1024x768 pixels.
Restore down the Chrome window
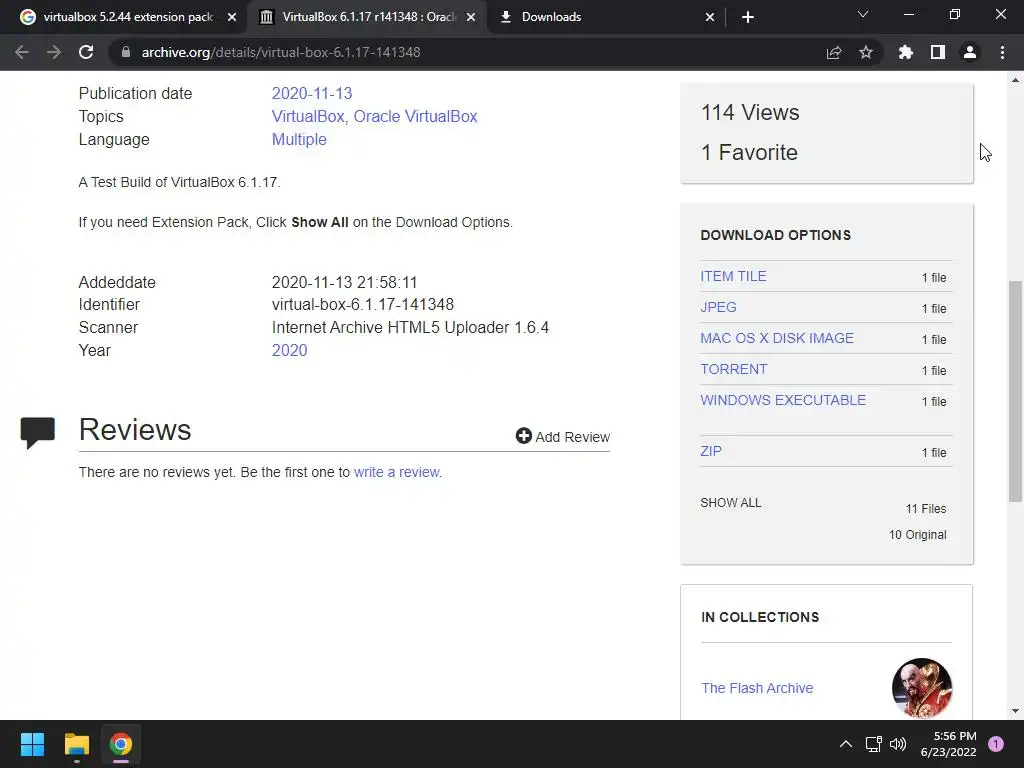click(955, 14)
